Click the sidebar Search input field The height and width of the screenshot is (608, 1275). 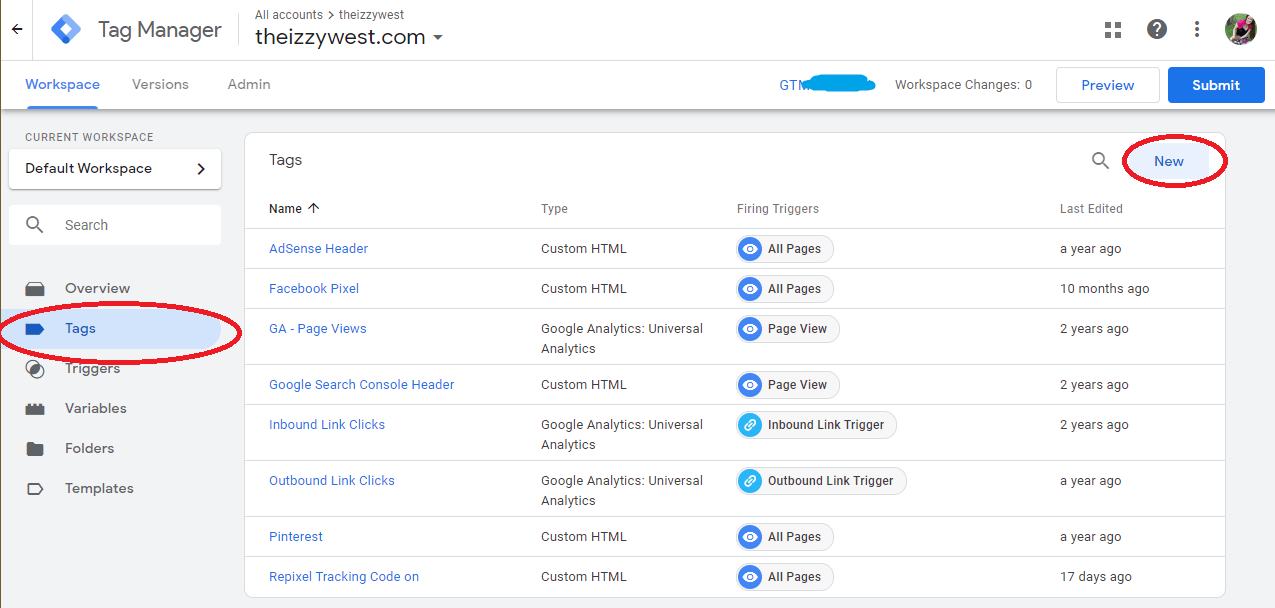pyautogui.click(x=114, y=224)
